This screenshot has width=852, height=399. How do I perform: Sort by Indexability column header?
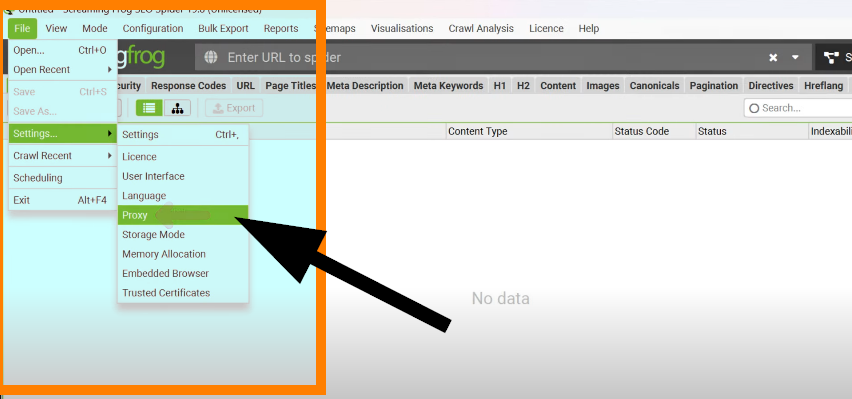coord(830,131)
